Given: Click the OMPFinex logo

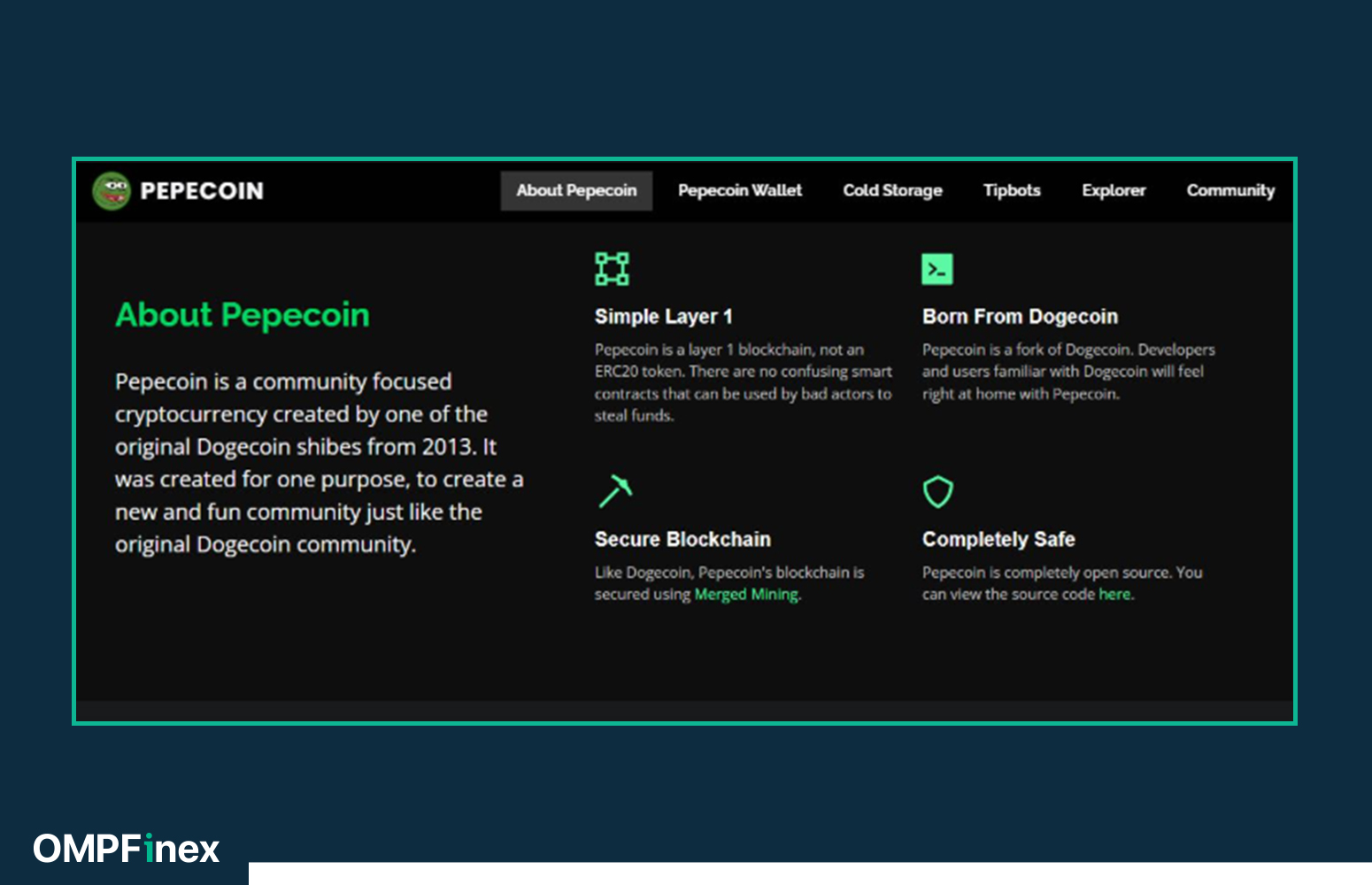Looking at the screenshot, I should click(x=127, y=849).
